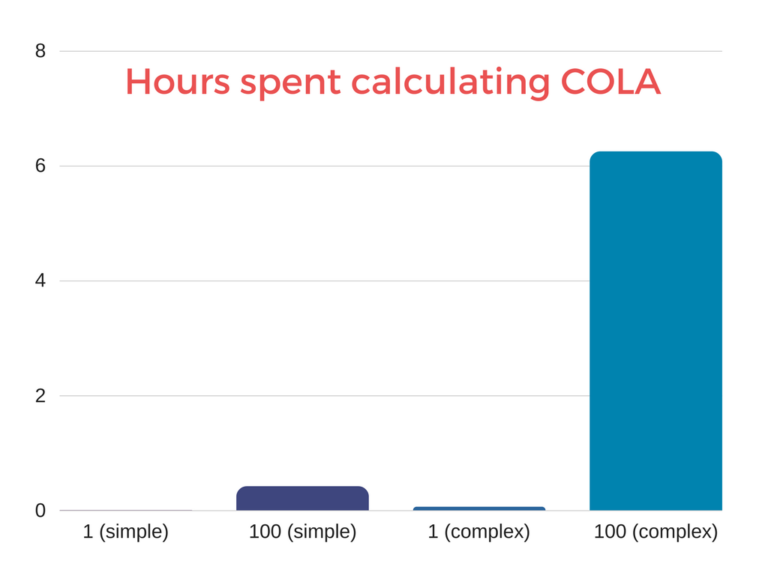This screenshot has width=768, height=576.
Task: Click the word 'Hours' in the chart title
Action: click(173, 82)
